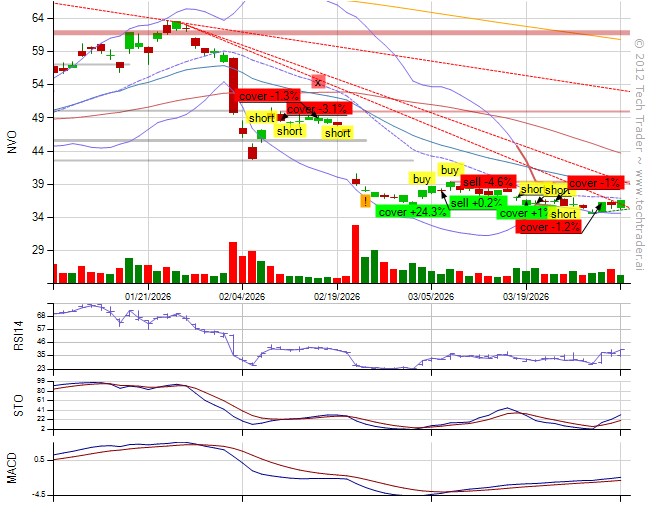657x514 pixels.
Task: Click the 02/04/2026 date axis label
Action: coord(241,296)
